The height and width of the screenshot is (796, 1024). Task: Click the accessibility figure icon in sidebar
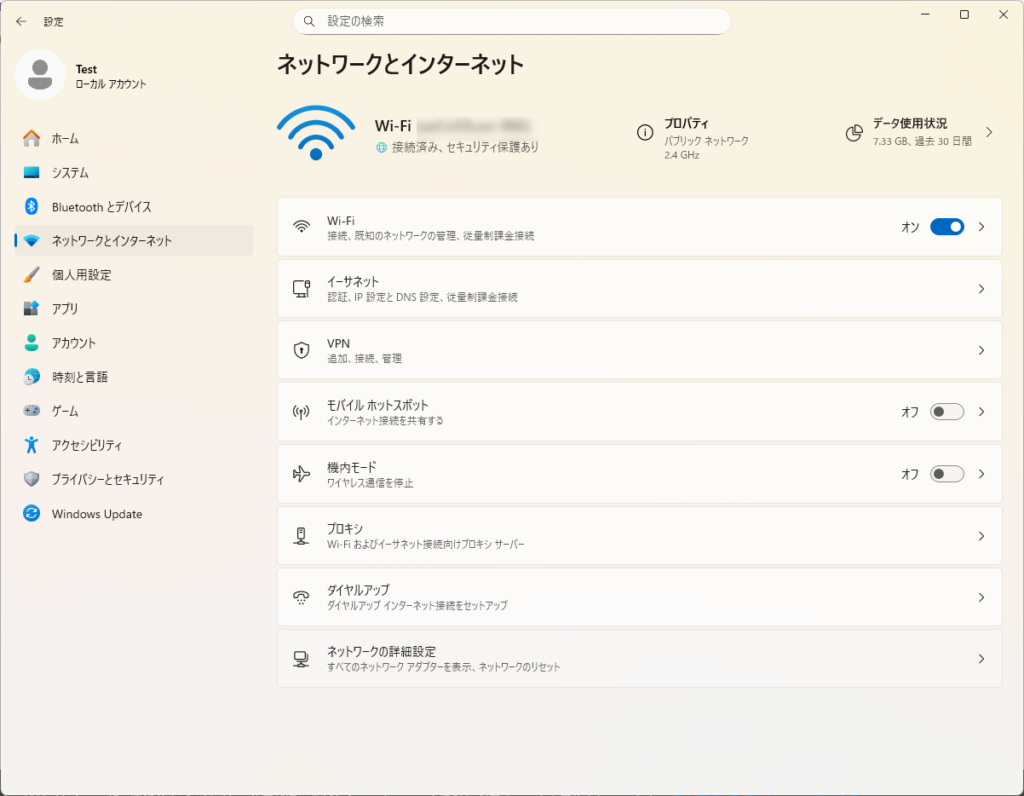click(31, 445)
